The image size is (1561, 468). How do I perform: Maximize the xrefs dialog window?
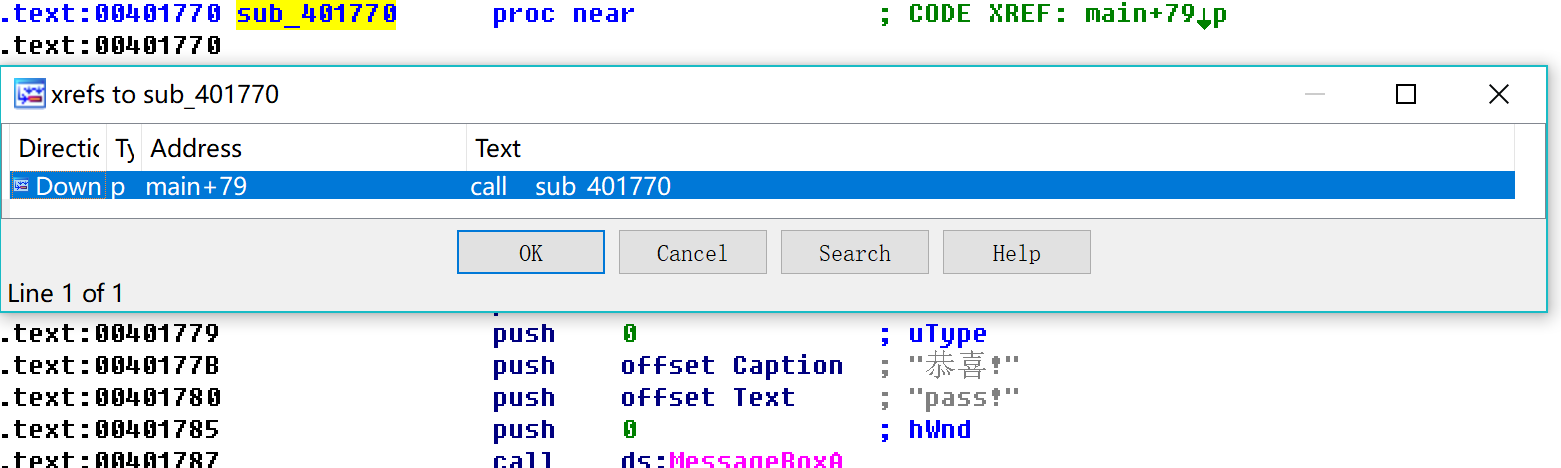point(1406,94)
